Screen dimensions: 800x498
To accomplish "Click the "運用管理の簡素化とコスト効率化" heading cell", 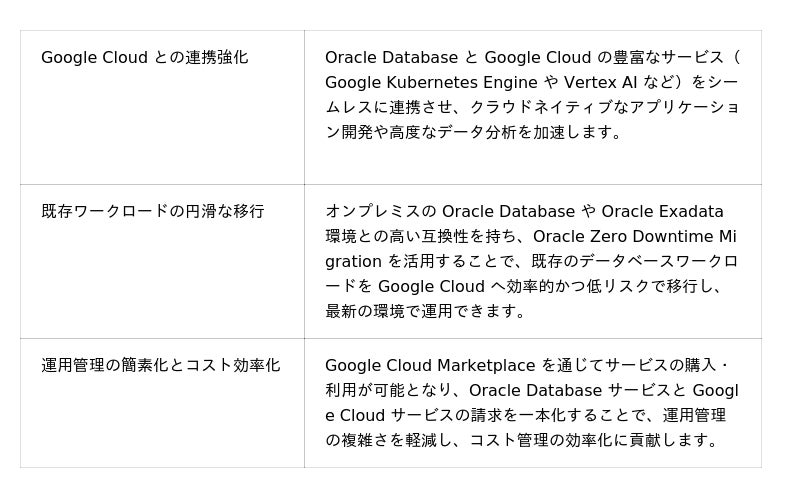I will (160, 366).
